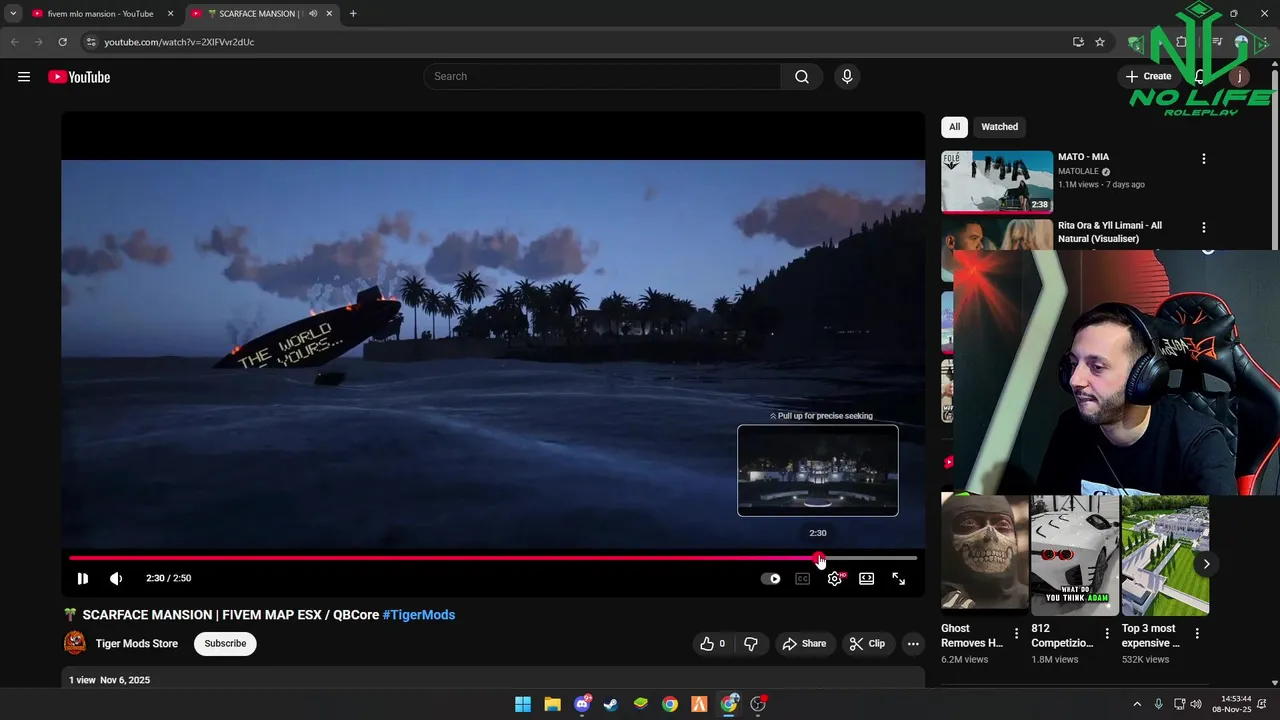Click into the YouTube search field
Image resolution: width=1280 pixels, height=720 pixels.
pos(602,77)
